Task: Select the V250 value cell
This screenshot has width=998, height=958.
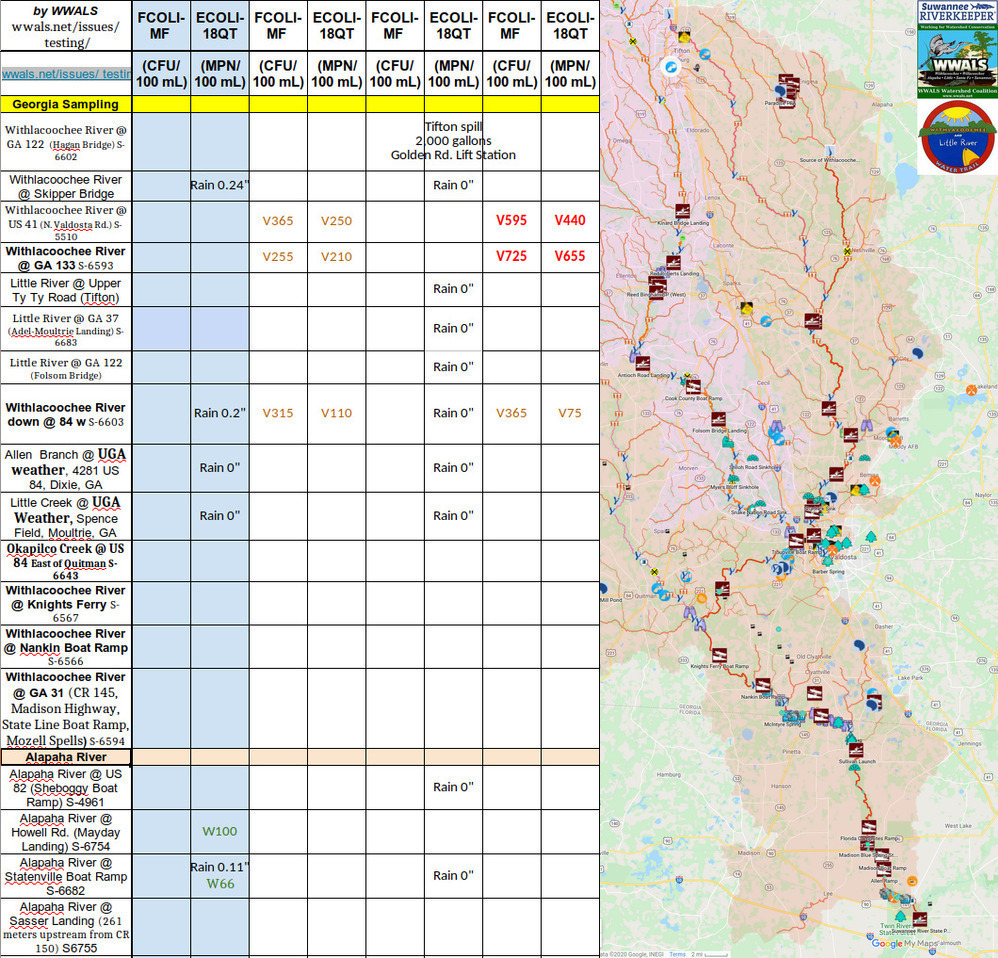Action: (x=336, y=221)
